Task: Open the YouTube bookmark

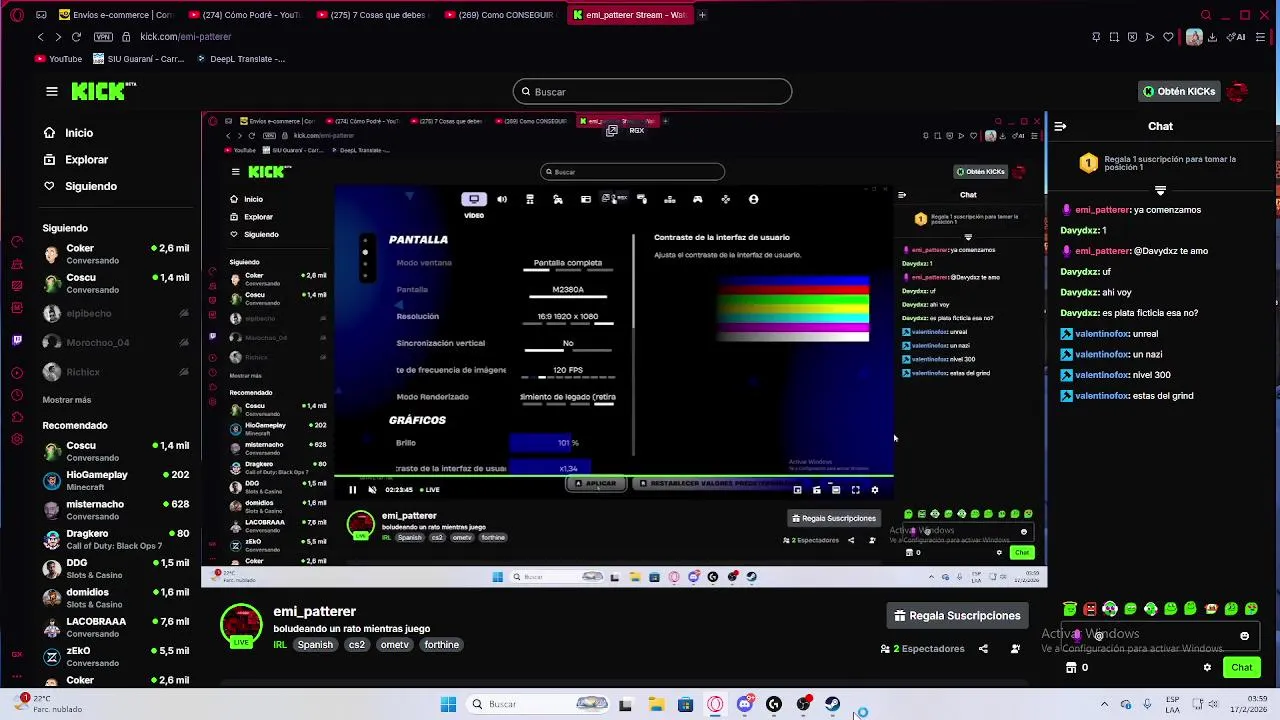Action: coord(59,59)
